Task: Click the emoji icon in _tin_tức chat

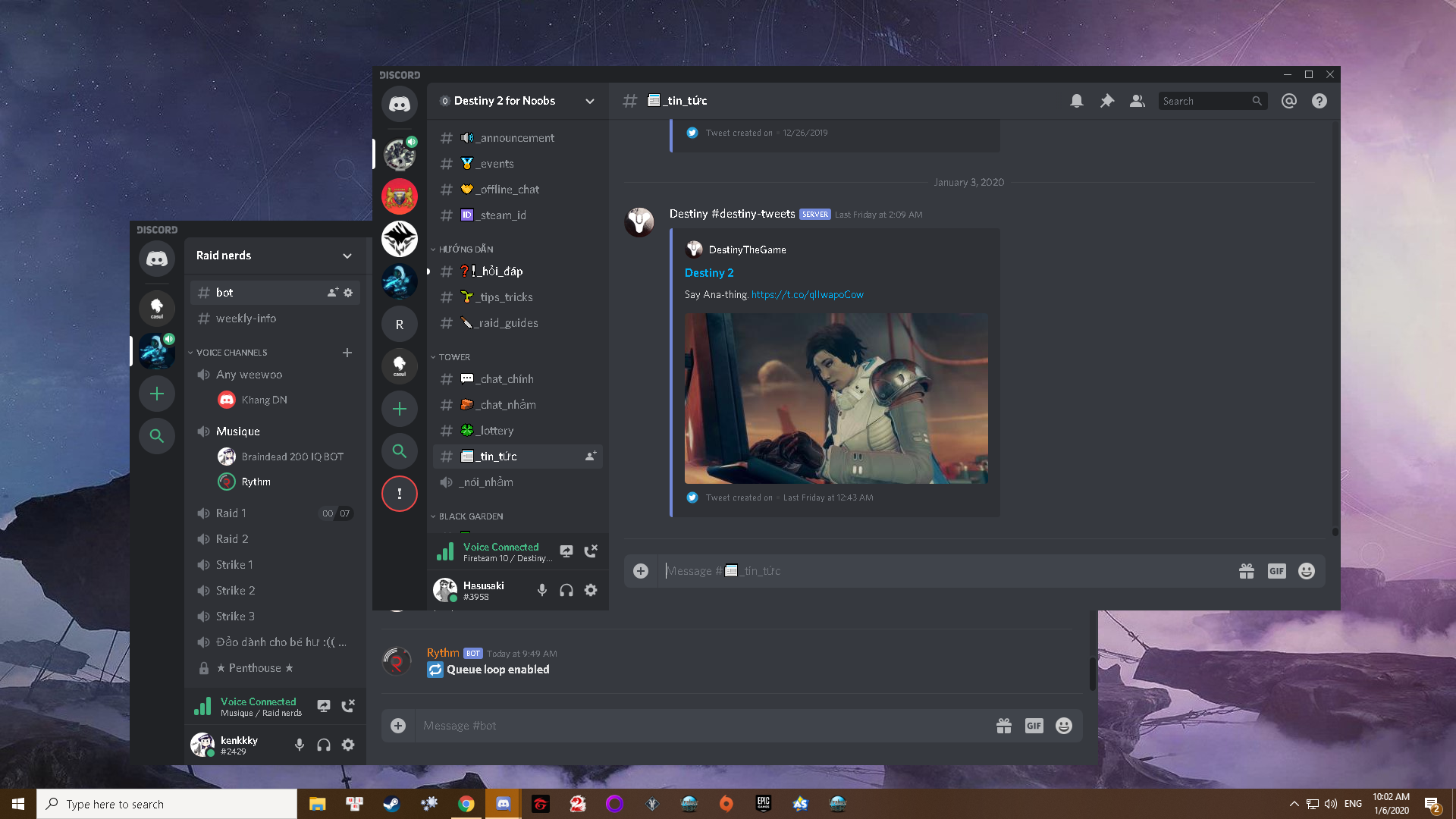Action: click(1306, 570)
